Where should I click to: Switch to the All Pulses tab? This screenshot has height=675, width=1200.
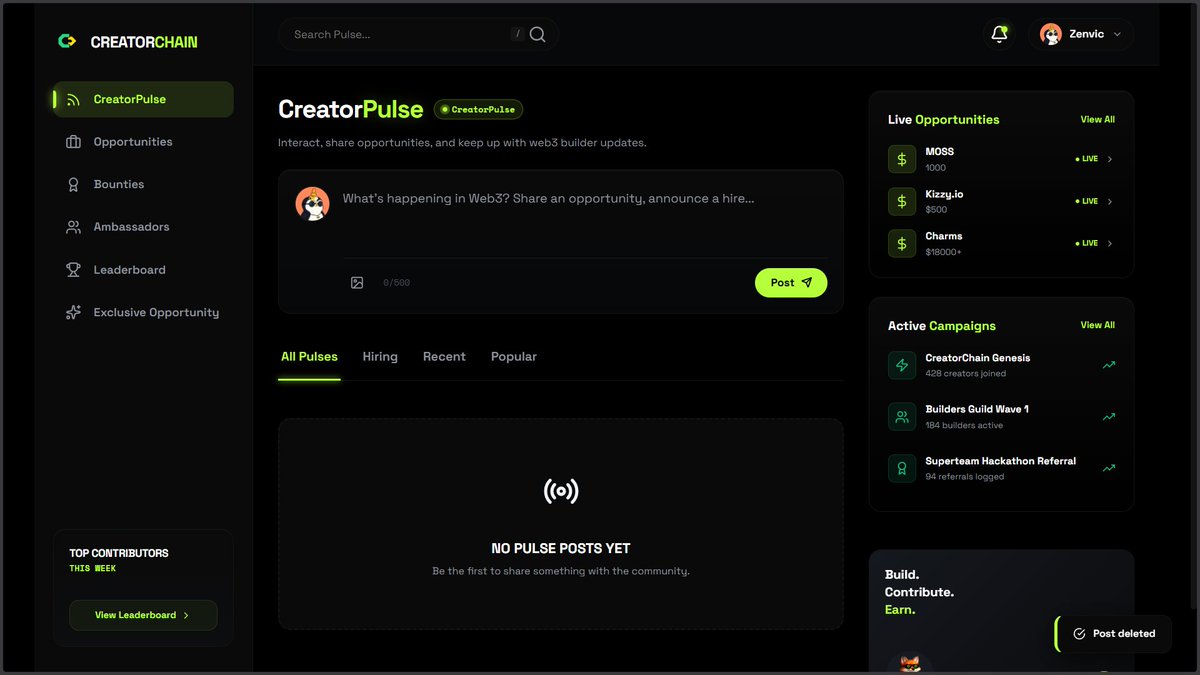click(309, 357)
